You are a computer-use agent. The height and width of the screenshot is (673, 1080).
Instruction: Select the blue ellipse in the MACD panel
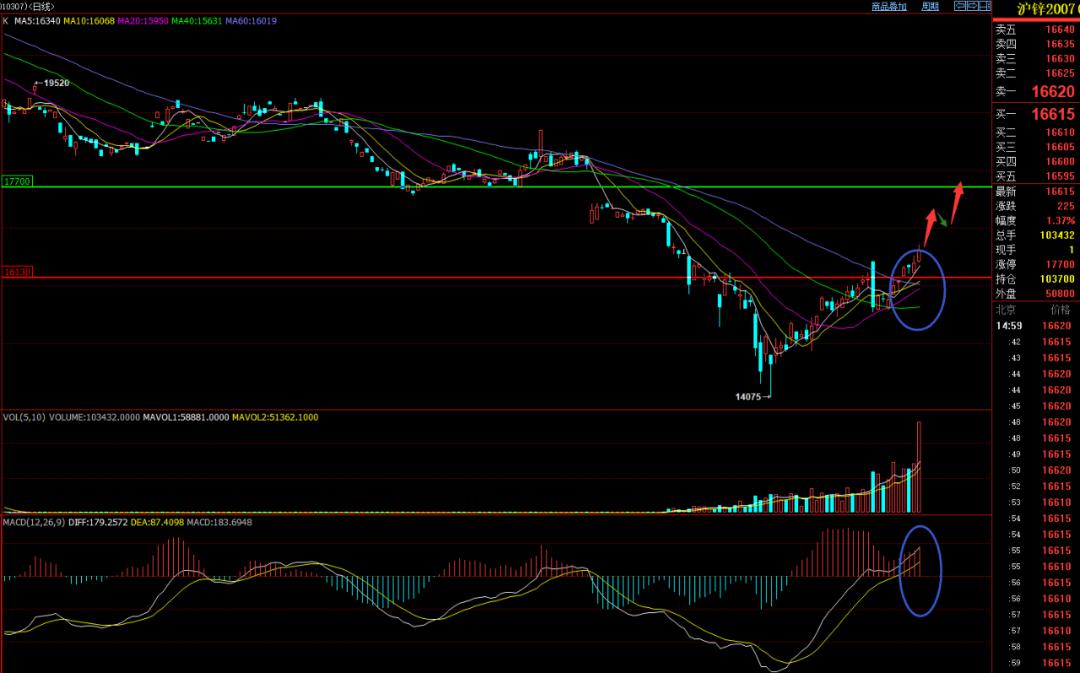(x=919, y=568)
